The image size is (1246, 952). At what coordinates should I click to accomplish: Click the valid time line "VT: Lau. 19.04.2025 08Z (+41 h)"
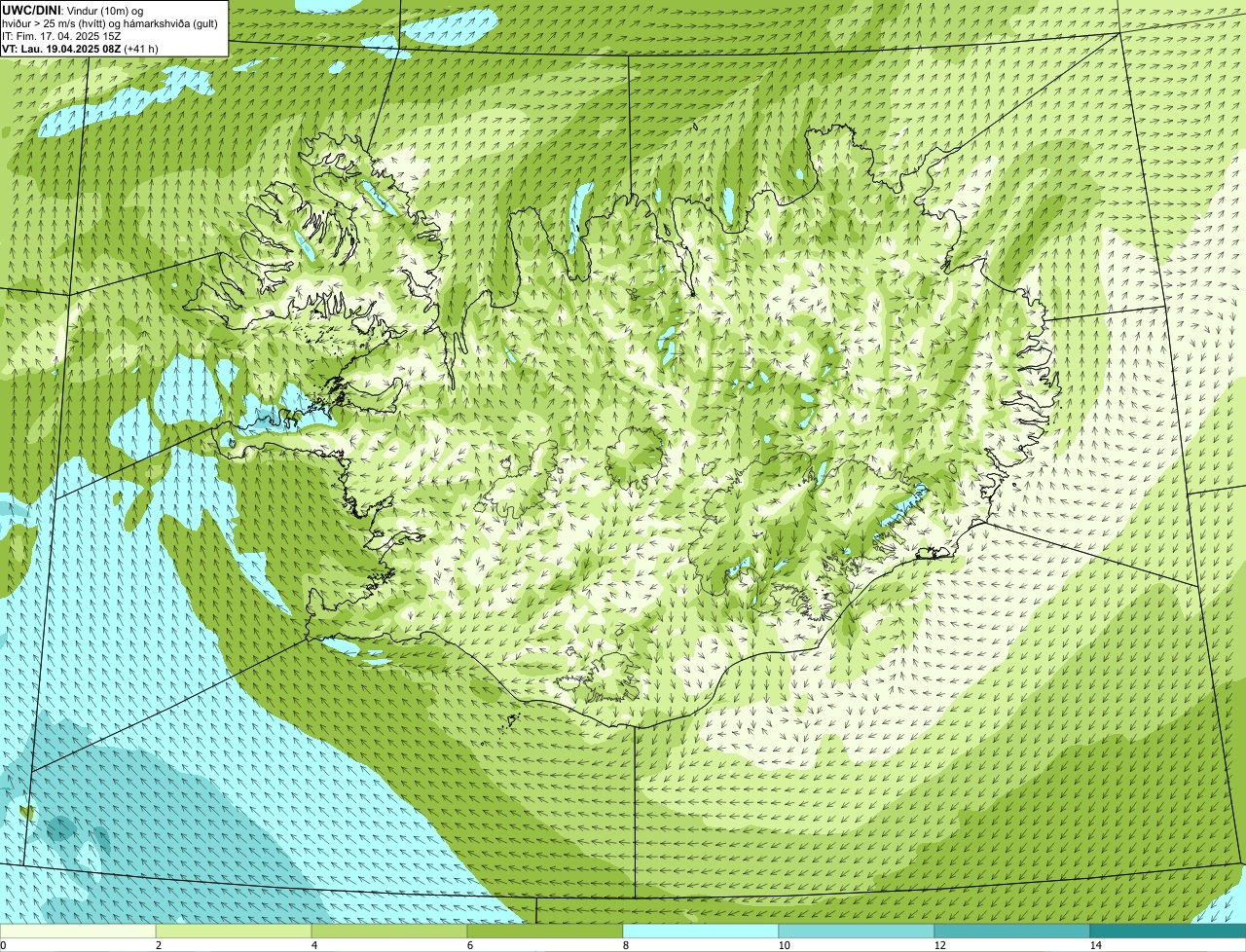(x=80, y=49)
